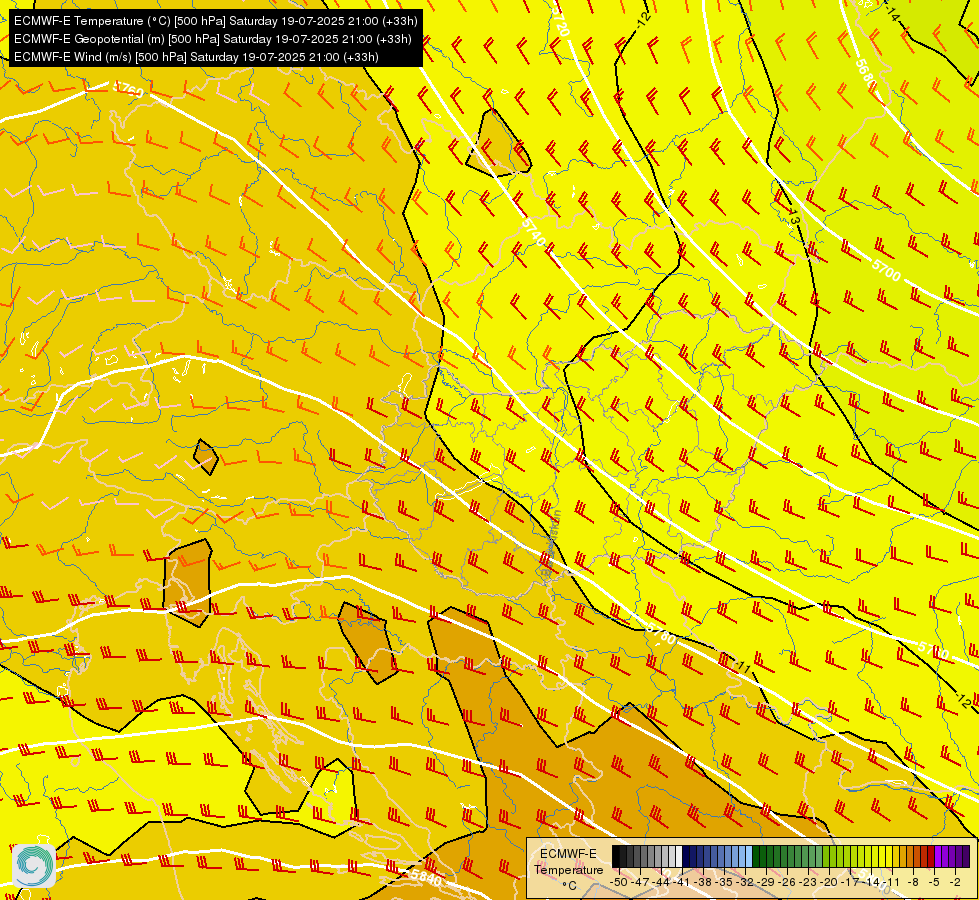Click the -13 isotherm label at right
Screen dimensions: 979x900
(793, 217)
